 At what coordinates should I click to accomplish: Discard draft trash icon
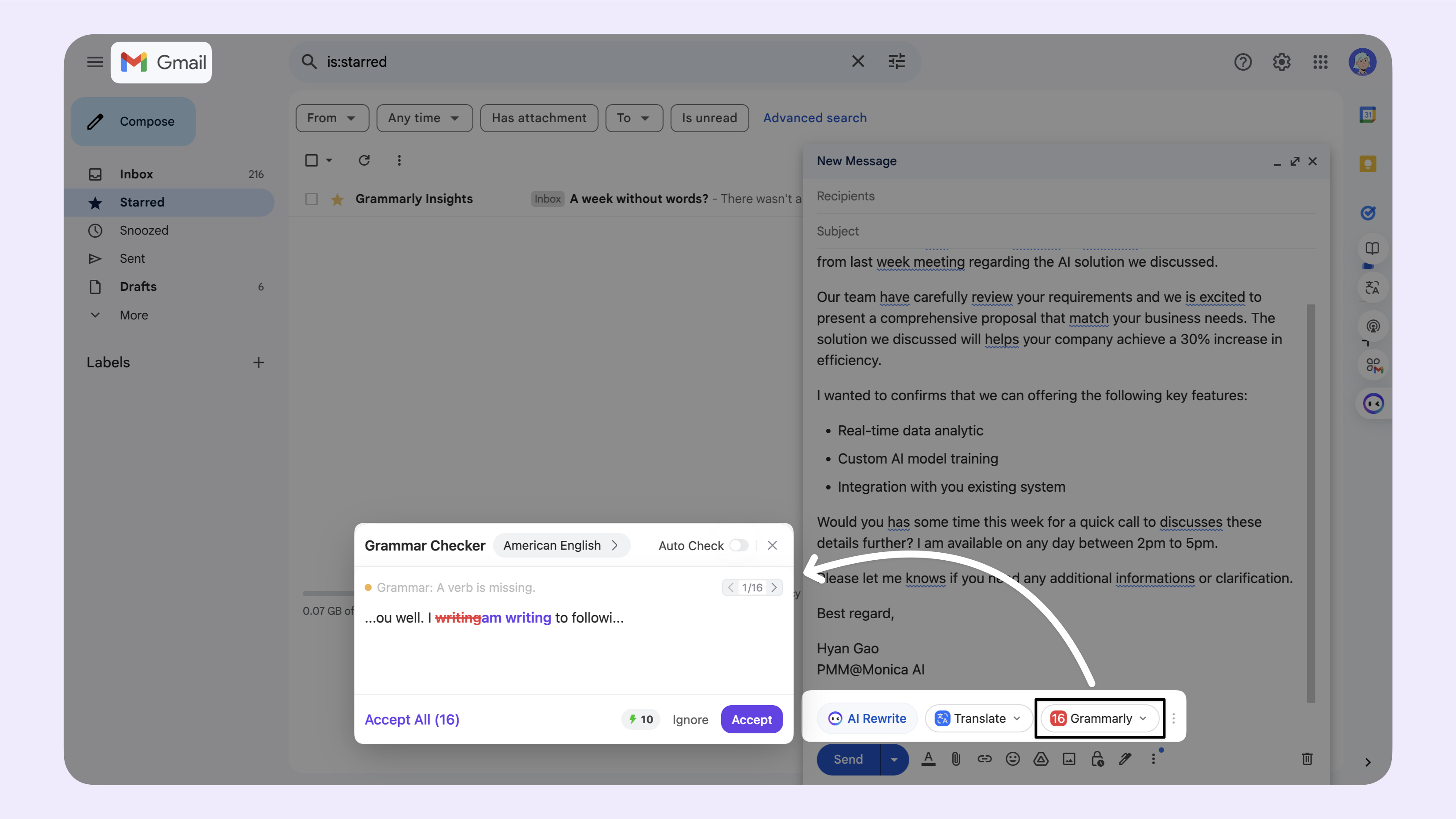click(x=1307, y=759)
